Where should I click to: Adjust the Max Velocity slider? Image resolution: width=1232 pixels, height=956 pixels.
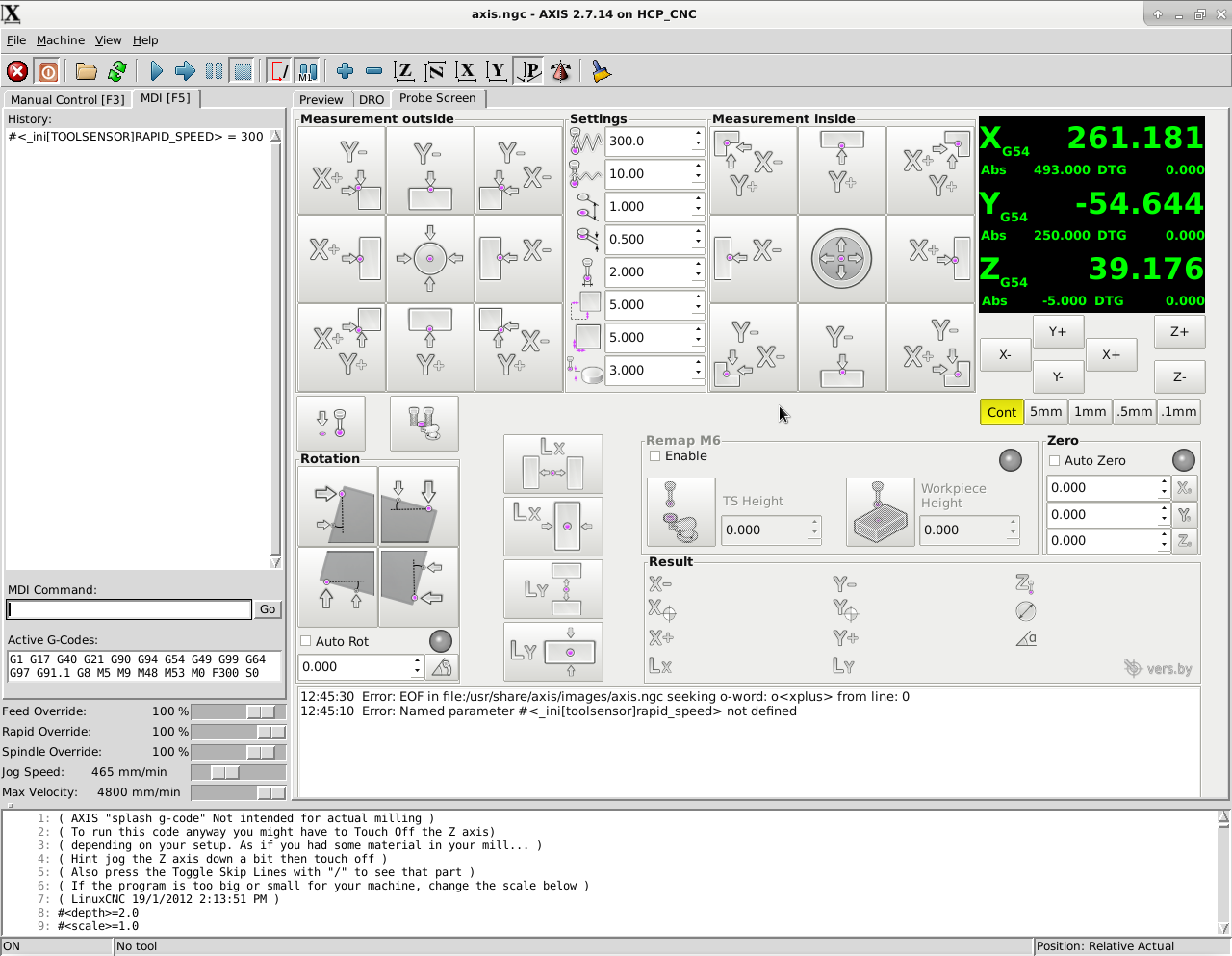point(239,792)
